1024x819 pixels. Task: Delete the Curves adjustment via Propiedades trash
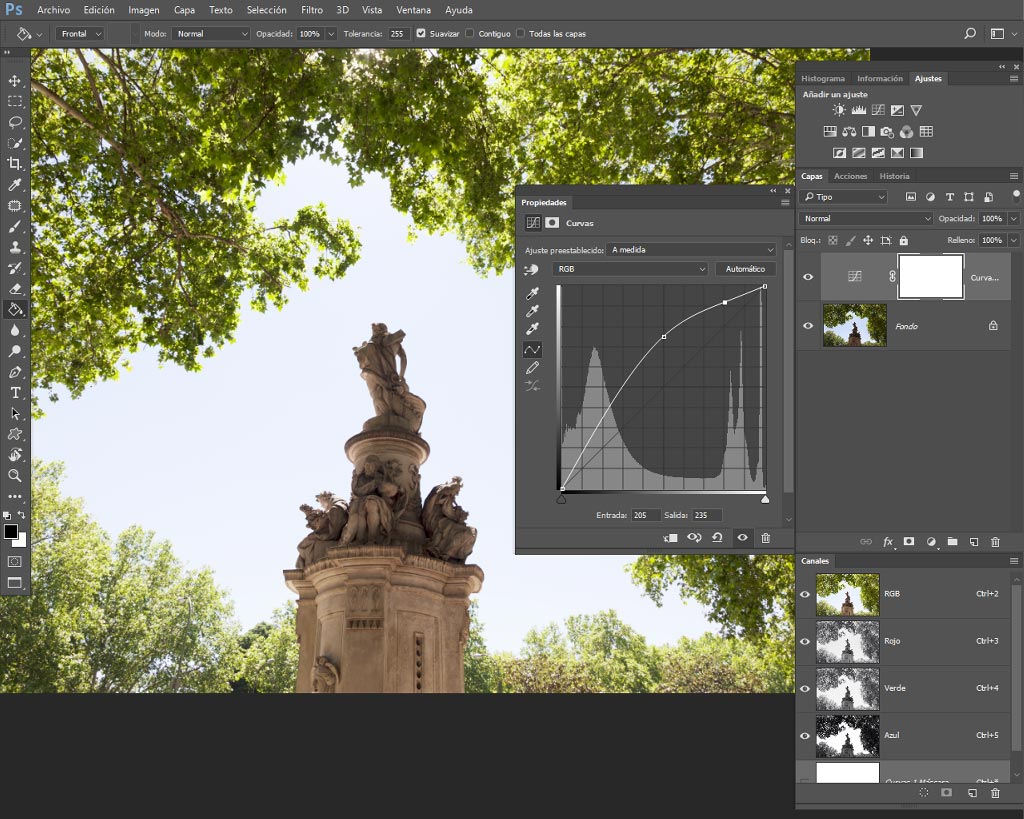(765, 538)
